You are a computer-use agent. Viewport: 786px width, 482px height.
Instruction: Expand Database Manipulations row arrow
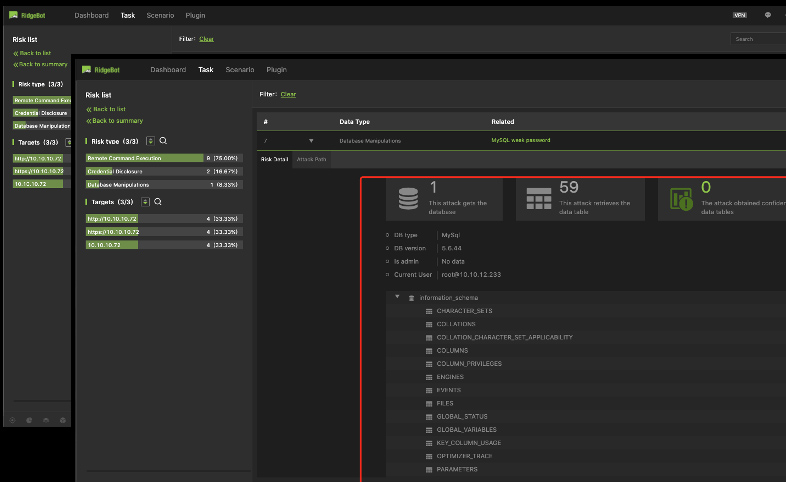coord(311,141)
